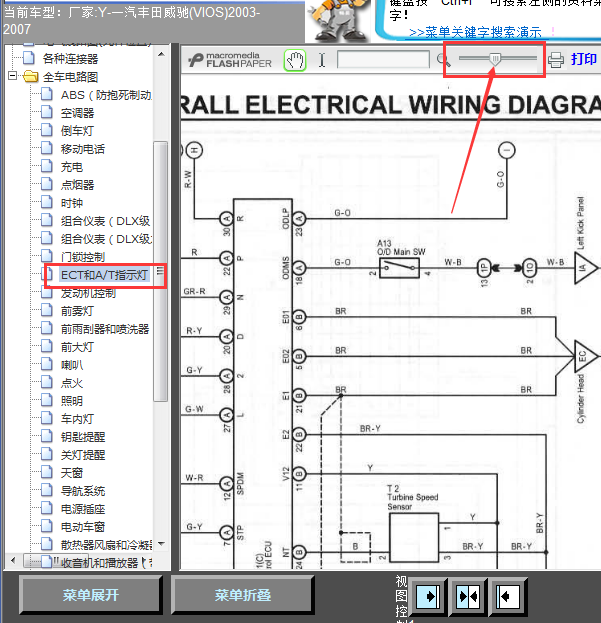
Task: Select the 发动机控制 tree item
Action: pyautogui.click(x=88, y=293)
